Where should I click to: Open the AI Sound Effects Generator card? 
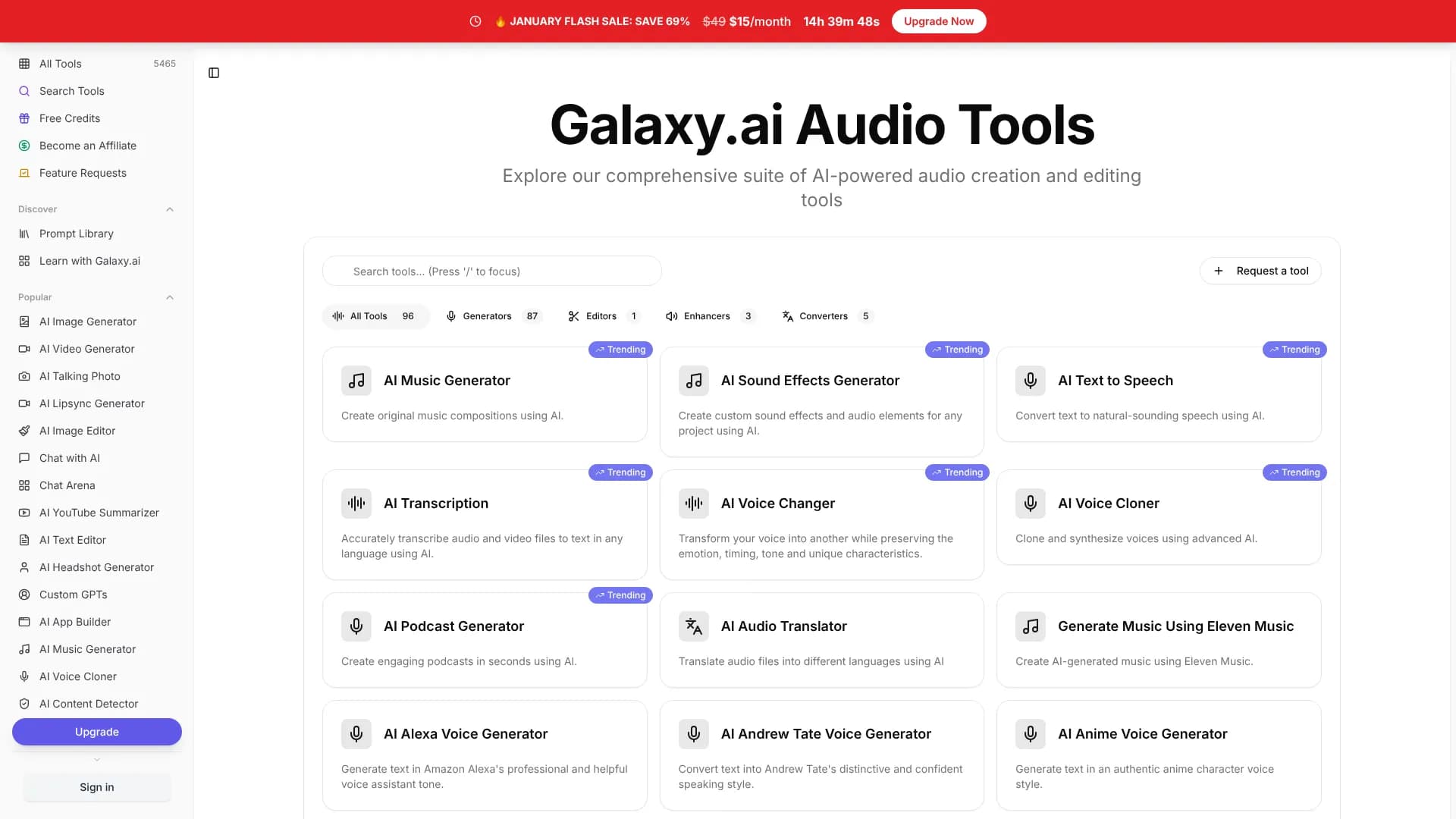pyautogui.click(x=822, y=402)
